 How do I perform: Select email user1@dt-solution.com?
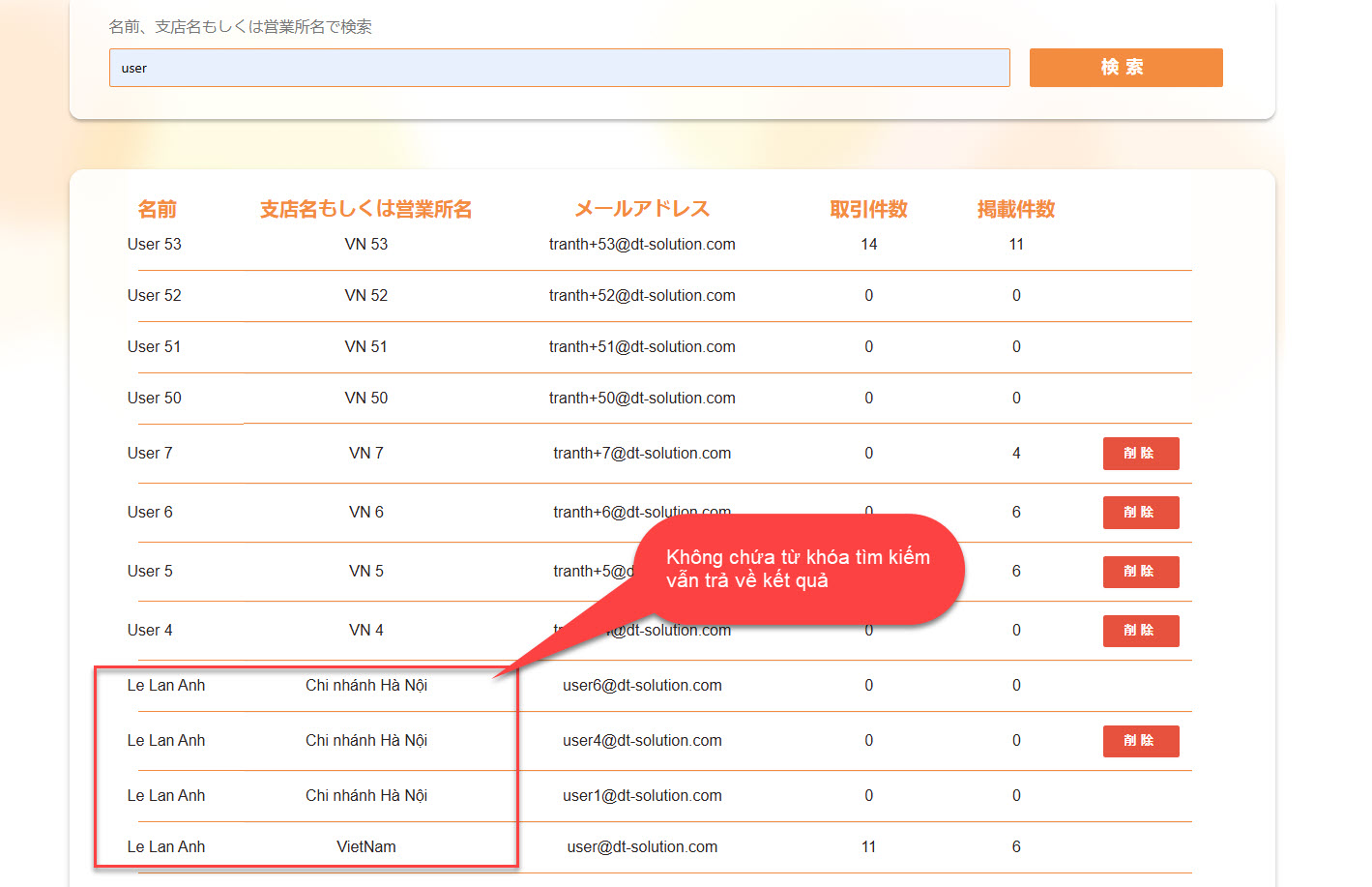click(642, 796)
